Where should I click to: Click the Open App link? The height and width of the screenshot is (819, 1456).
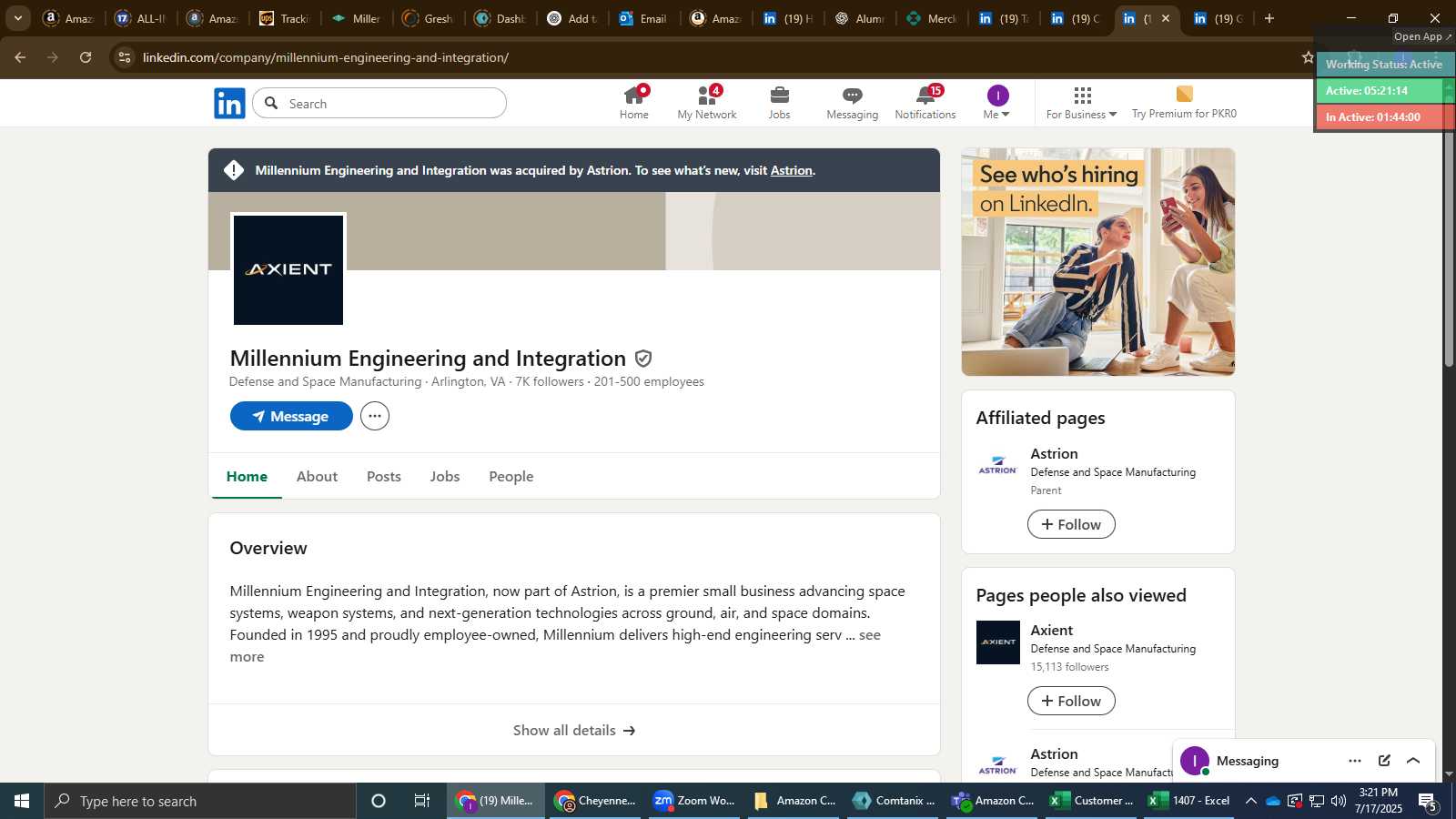[x=1422, y=36]
